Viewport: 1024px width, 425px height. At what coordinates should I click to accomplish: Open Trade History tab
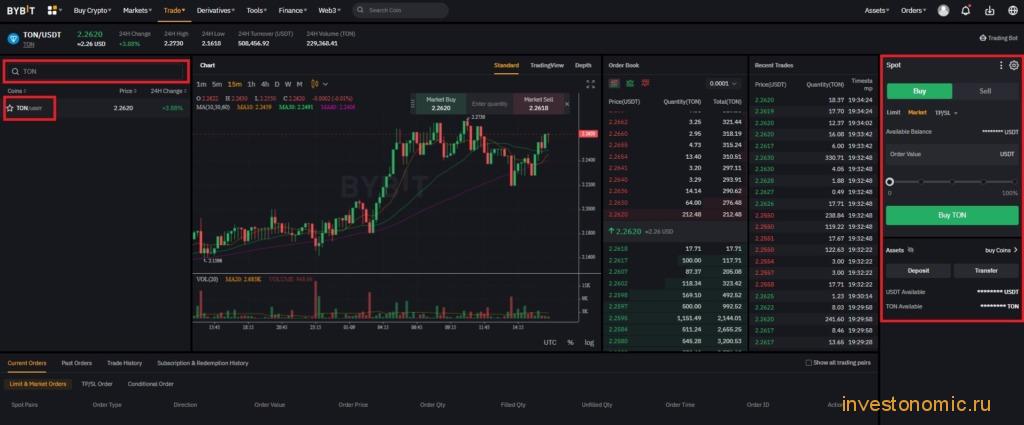[125, 363]
